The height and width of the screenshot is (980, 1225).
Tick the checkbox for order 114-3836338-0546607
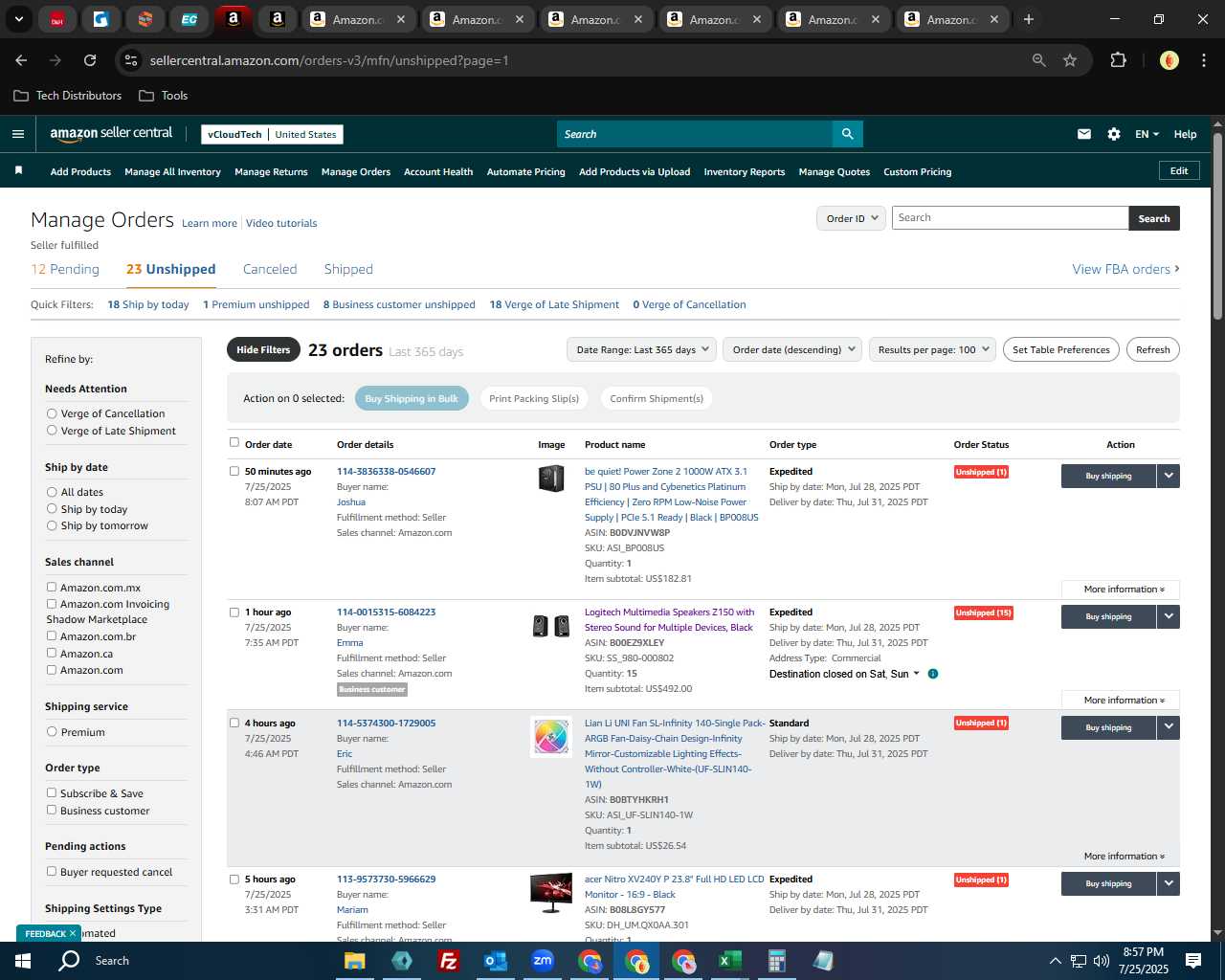coord(234,471)
